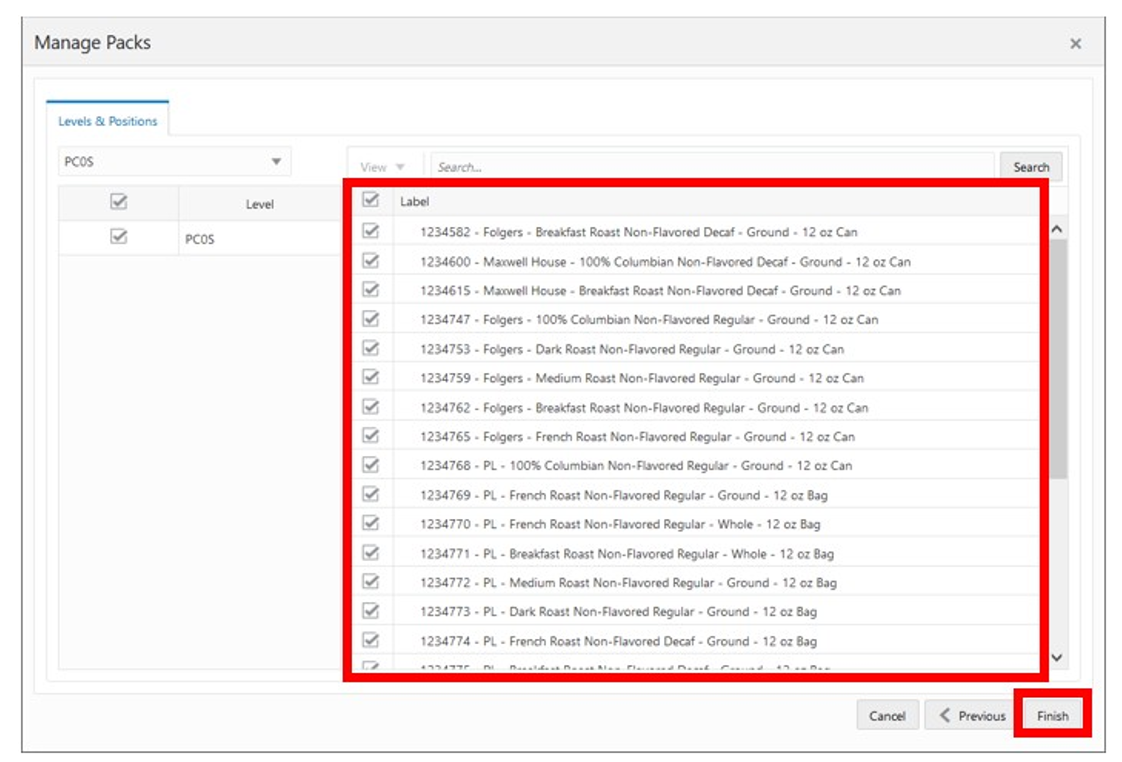Uncheck item 1234615 Maxwell House Breakfast Roast
This screenshot has width=1122, height=762.
371,290
